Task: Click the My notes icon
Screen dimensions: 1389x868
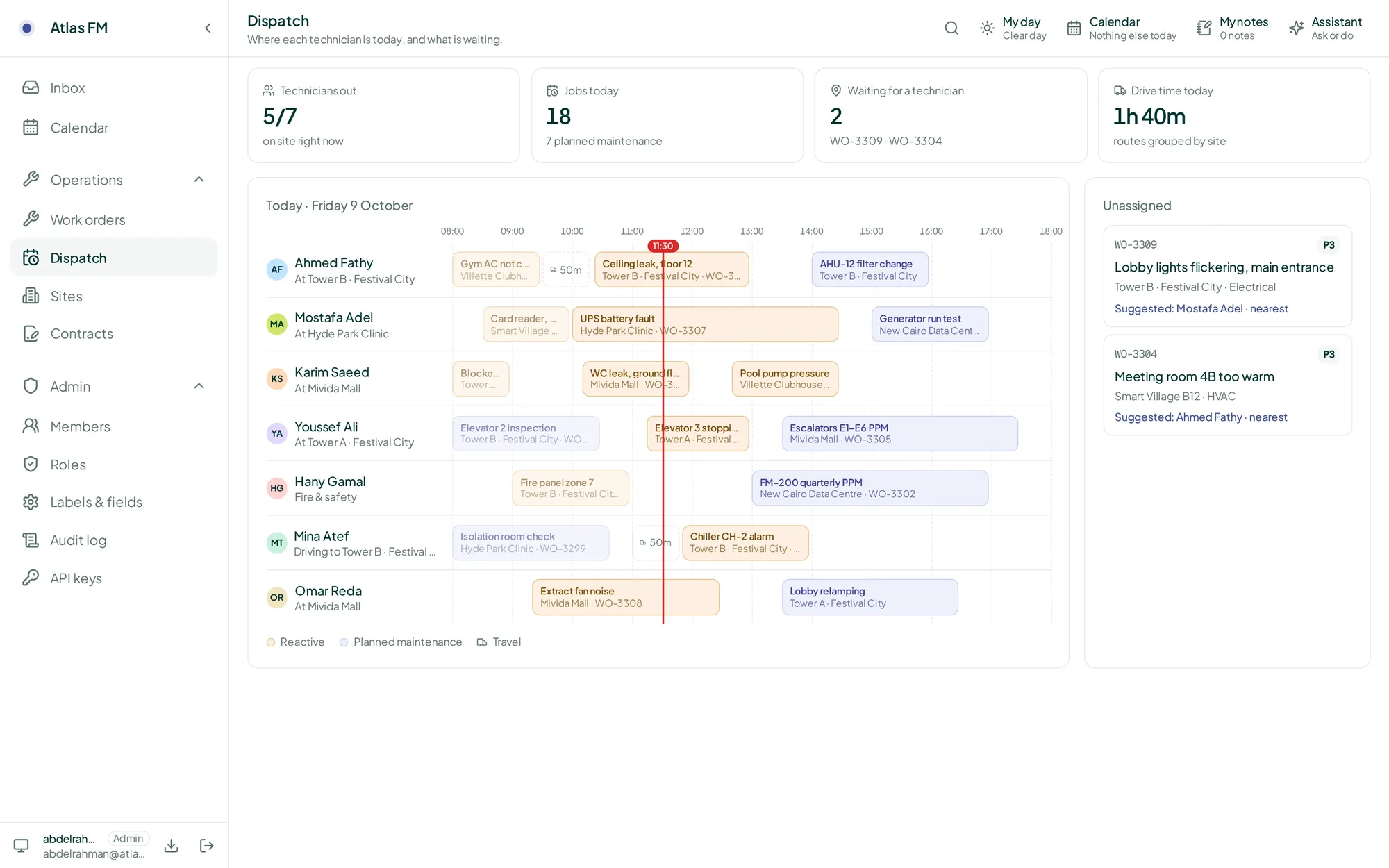Action: coord(1204,28)
